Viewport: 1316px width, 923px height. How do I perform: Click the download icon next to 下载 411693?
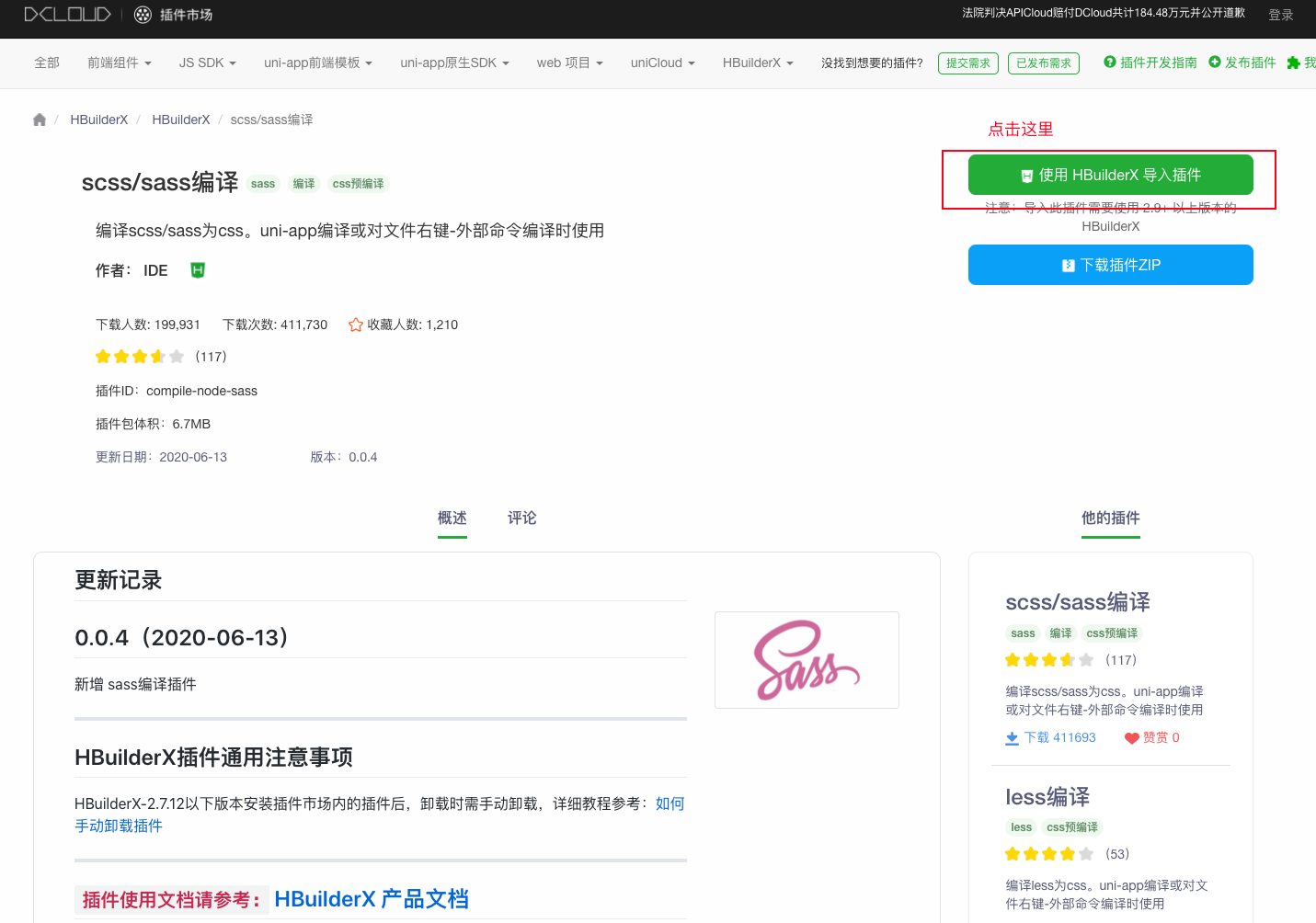tap(1013, 738)
